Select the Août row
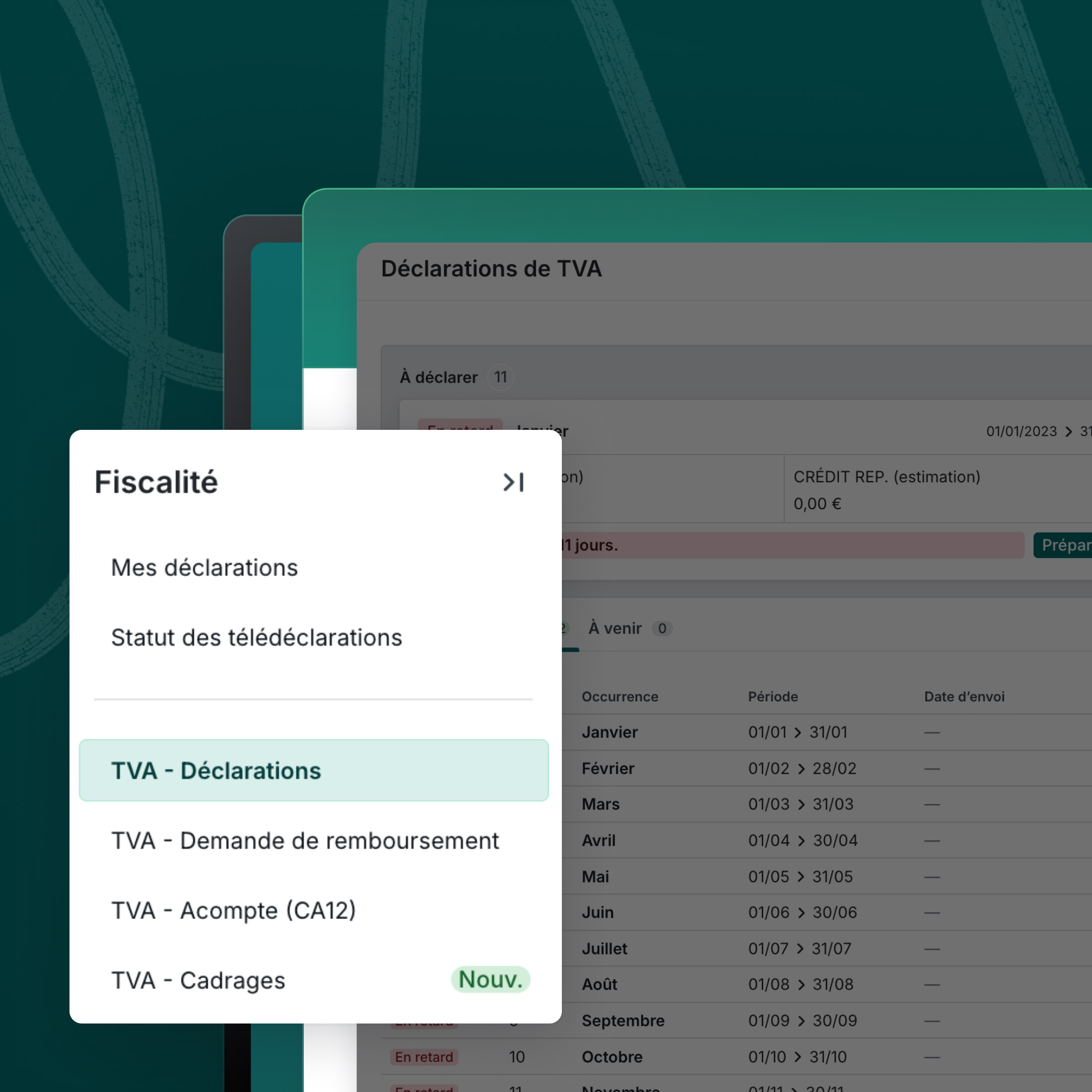This screenshot has width=1092, height=1092. pyautogui.click(x=827, y=984)
